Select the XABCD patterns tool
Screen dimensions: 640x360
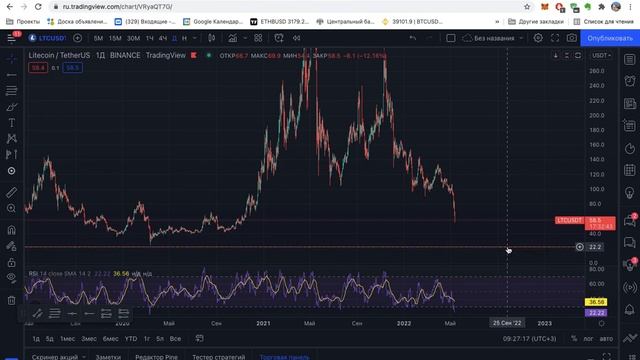11,139
